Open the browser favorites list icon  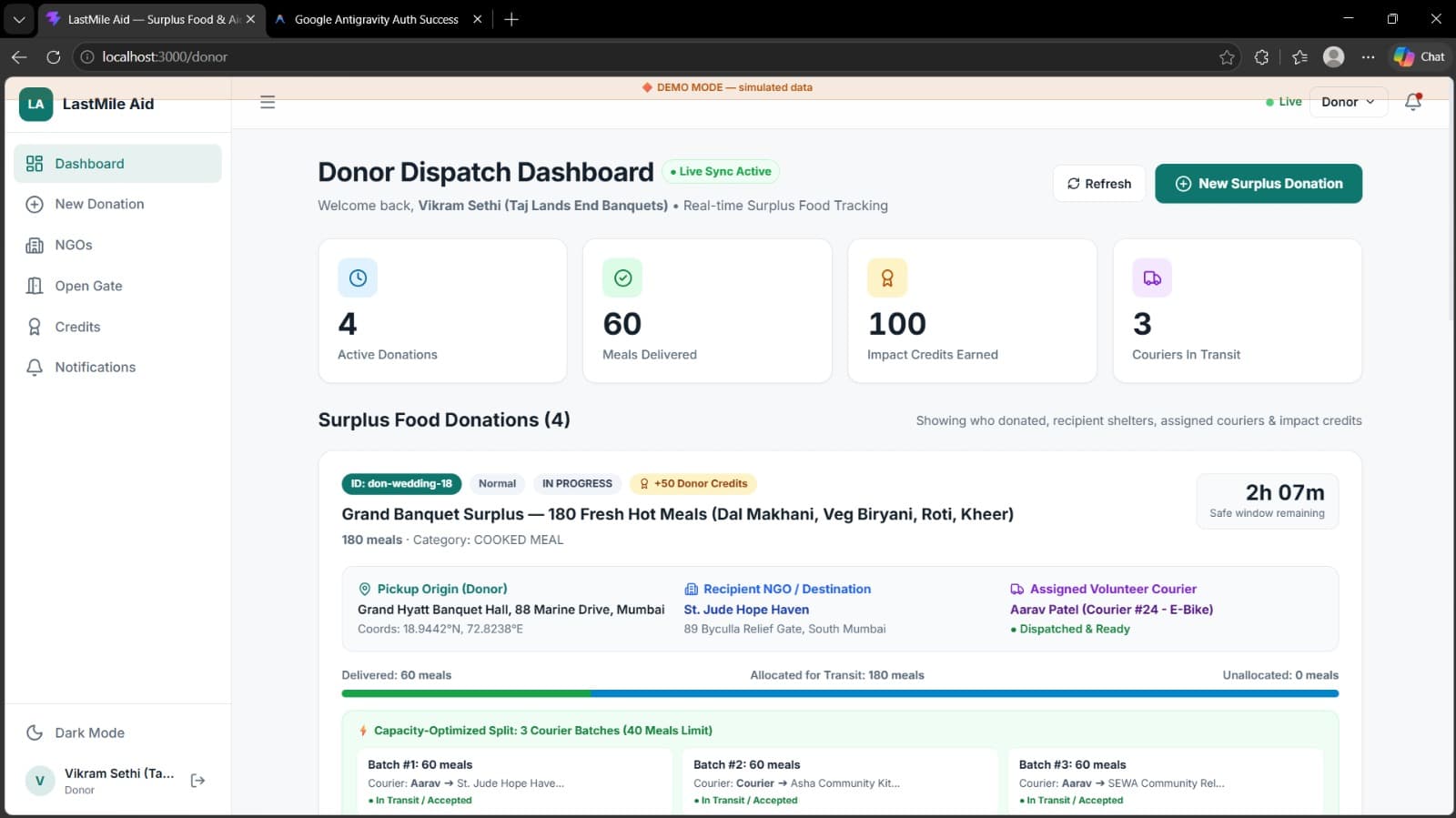tap(1299, 57)
